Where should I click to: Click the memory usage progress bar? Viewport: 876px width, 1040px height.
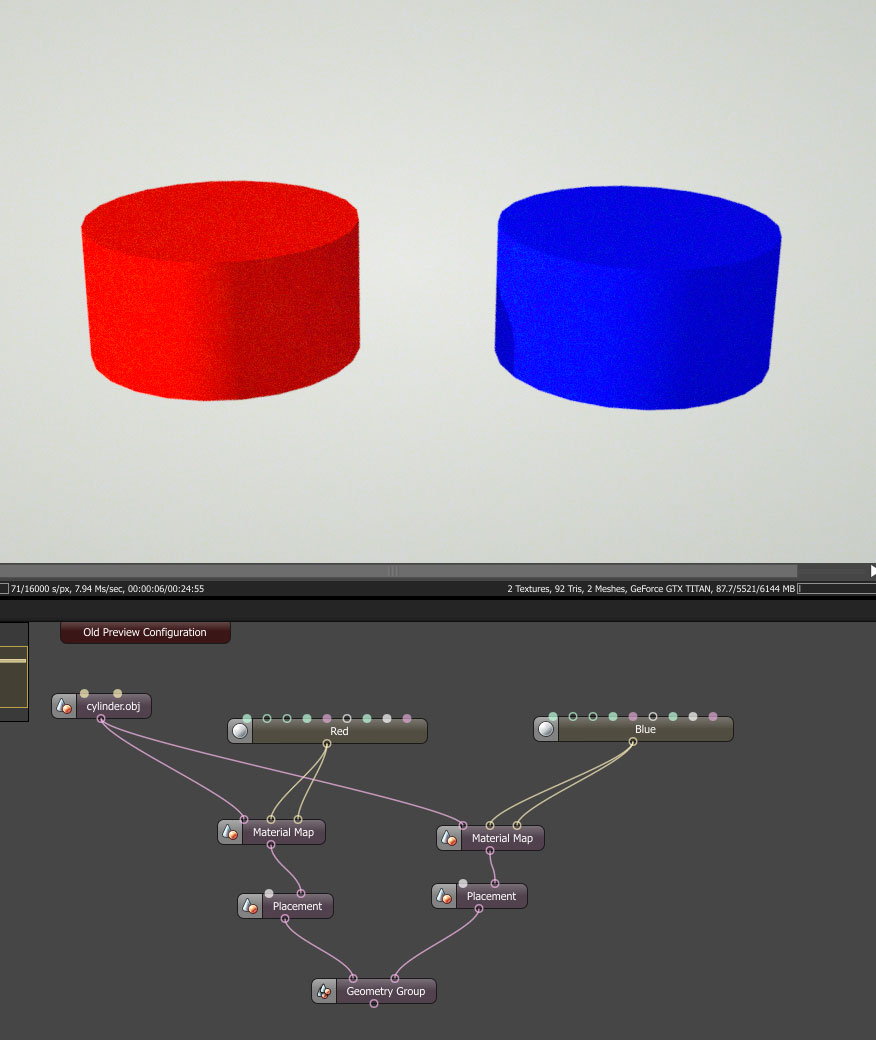click(837, 588)
